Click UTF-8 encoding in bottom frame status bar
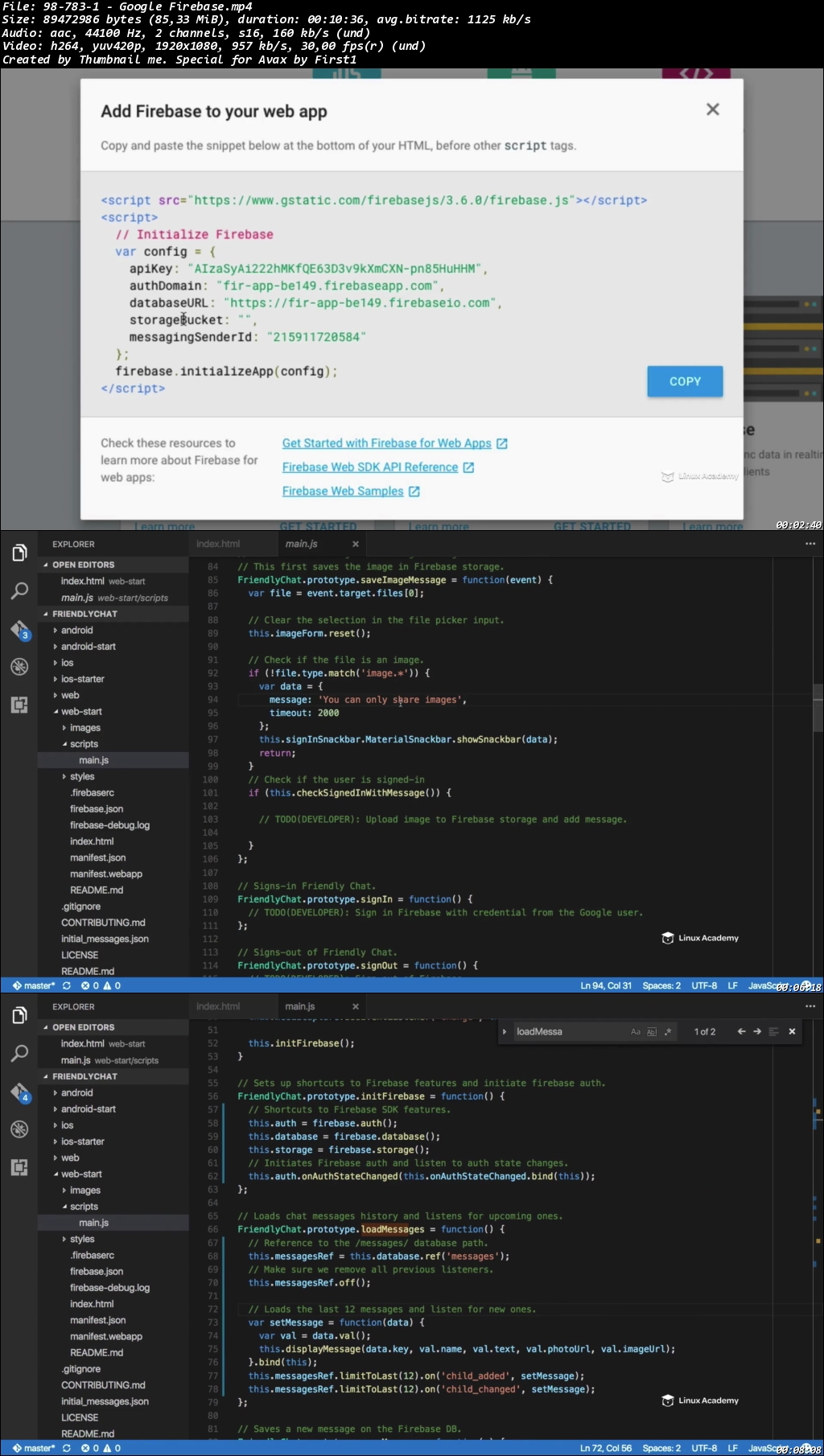 704,1448
